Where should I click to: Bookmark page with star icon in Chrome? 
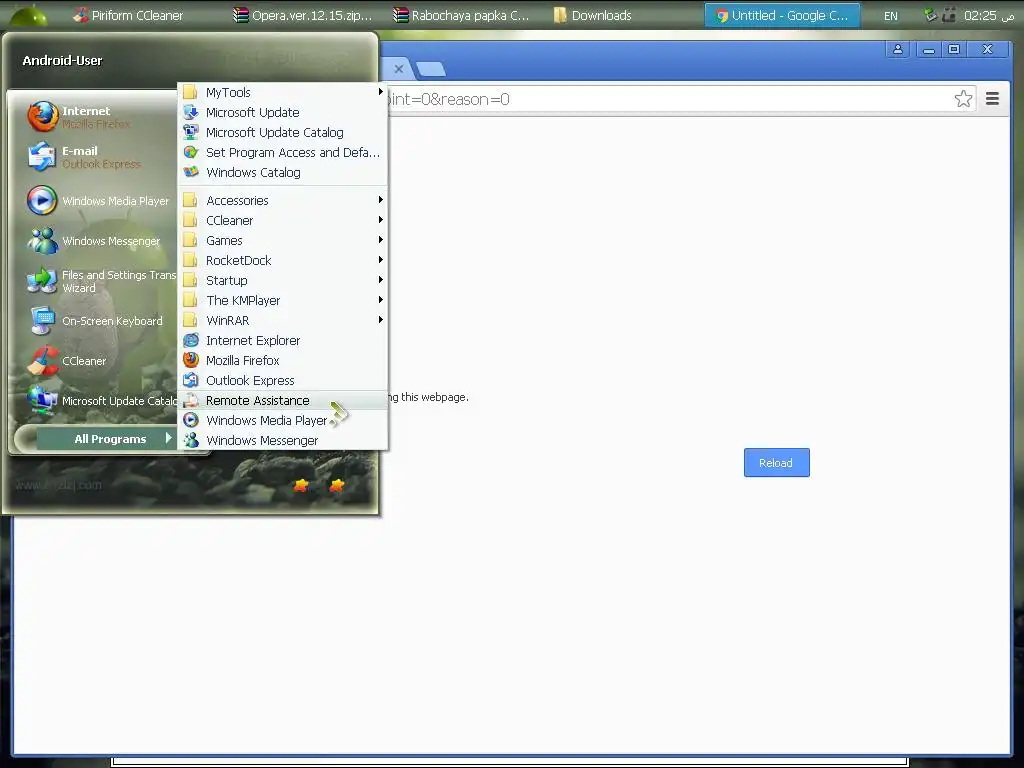point(963,99)
